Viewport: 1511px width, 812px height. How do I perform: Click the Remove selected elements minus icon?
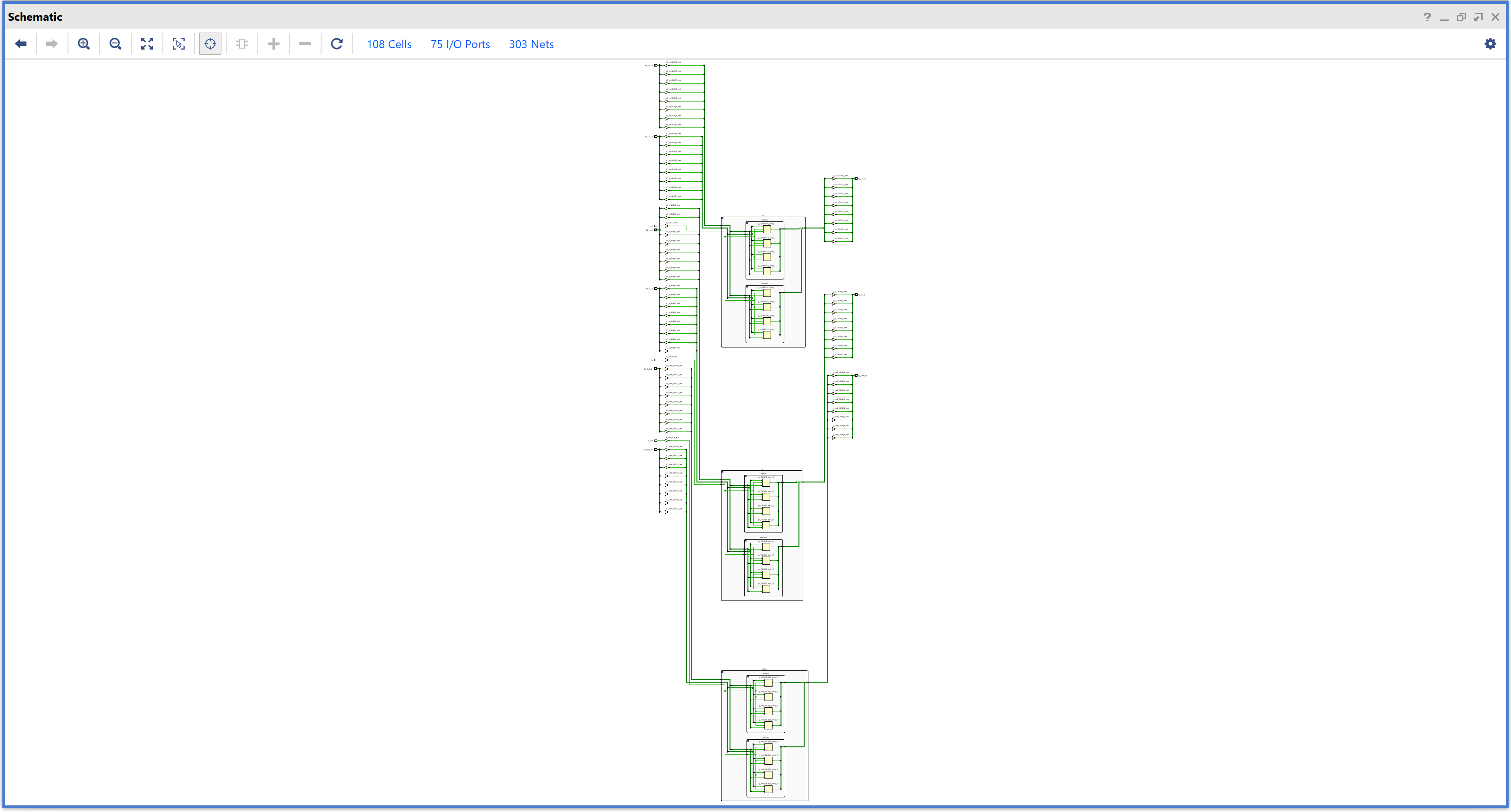click(x=305, y=44)
